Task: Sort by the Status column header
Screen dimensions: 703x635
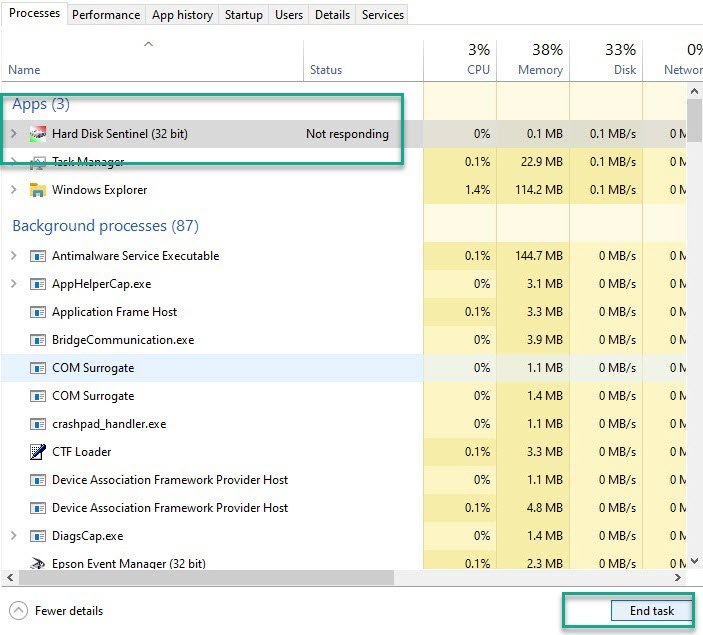Action: click(363, 61)
